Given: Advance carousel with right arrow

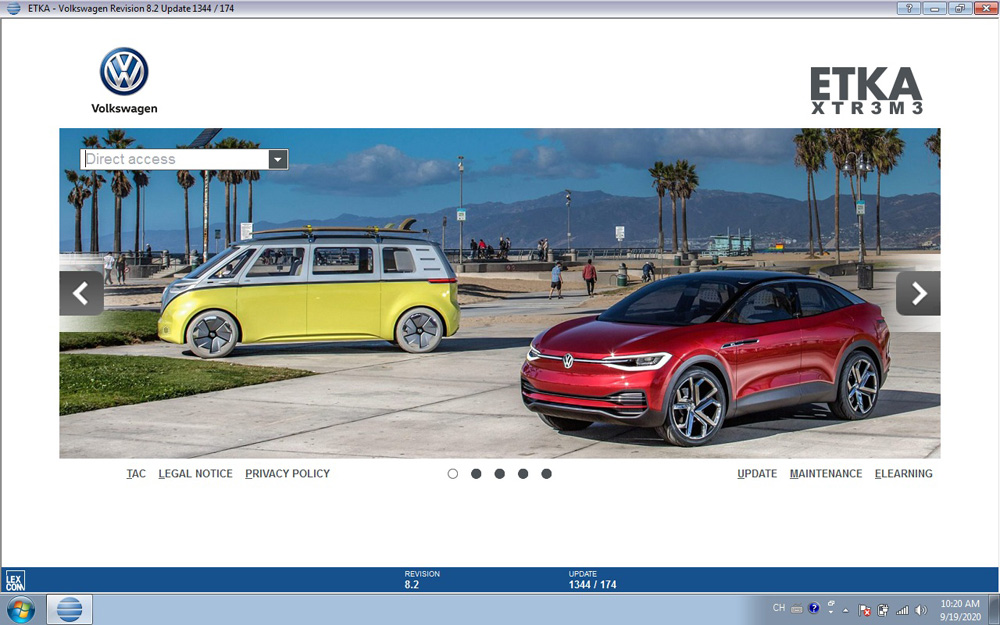Looking at the screenshot, I should (918, 293).
